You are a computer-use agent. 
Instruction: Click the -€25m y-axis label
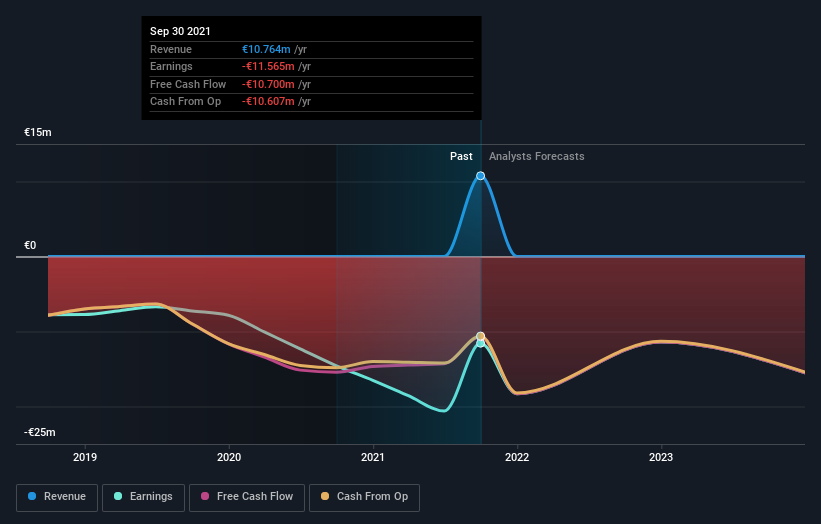pyautogui.click(x=40, y=432)
